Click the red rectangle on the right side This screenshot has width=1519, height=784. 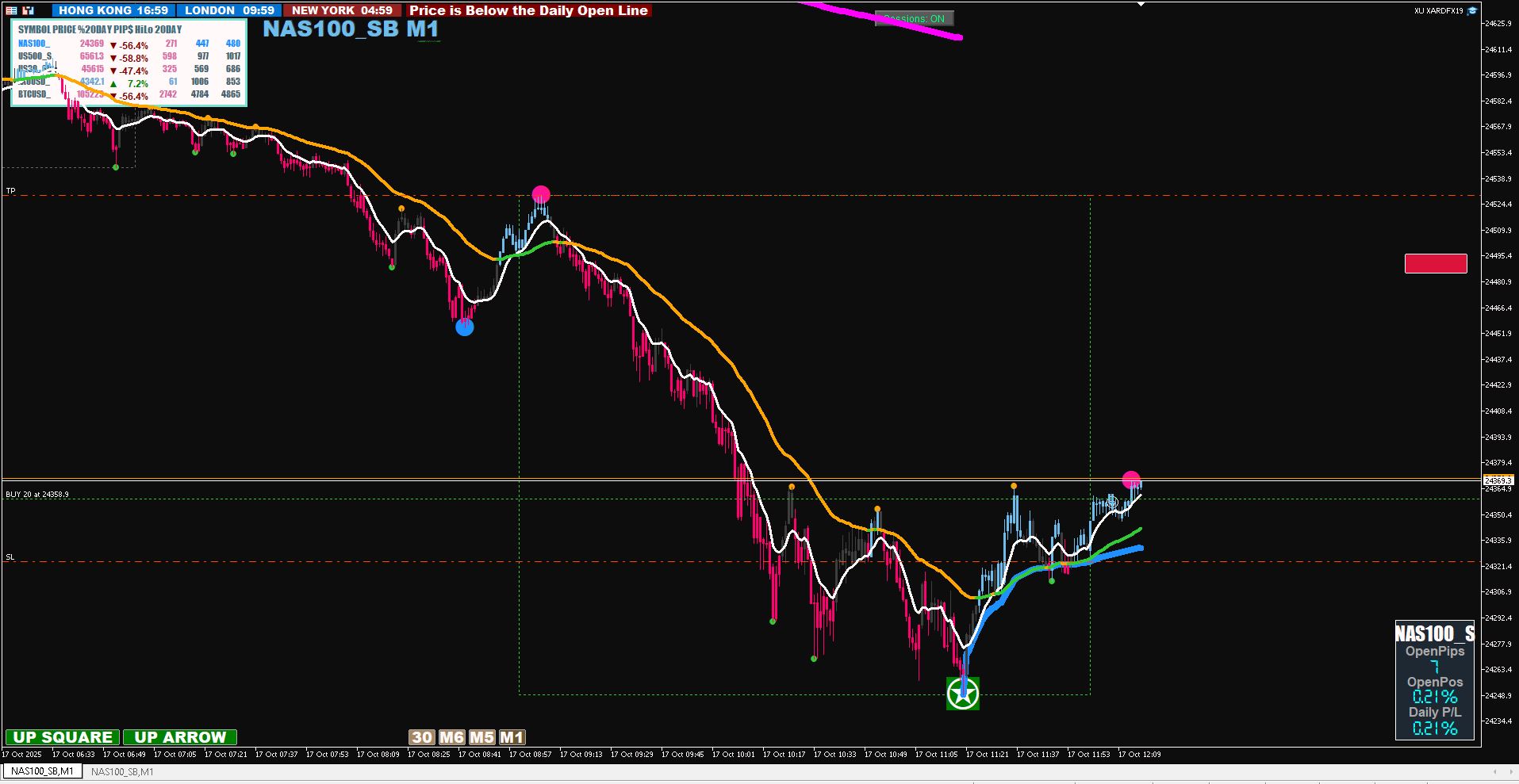[x=1436, y=263]
